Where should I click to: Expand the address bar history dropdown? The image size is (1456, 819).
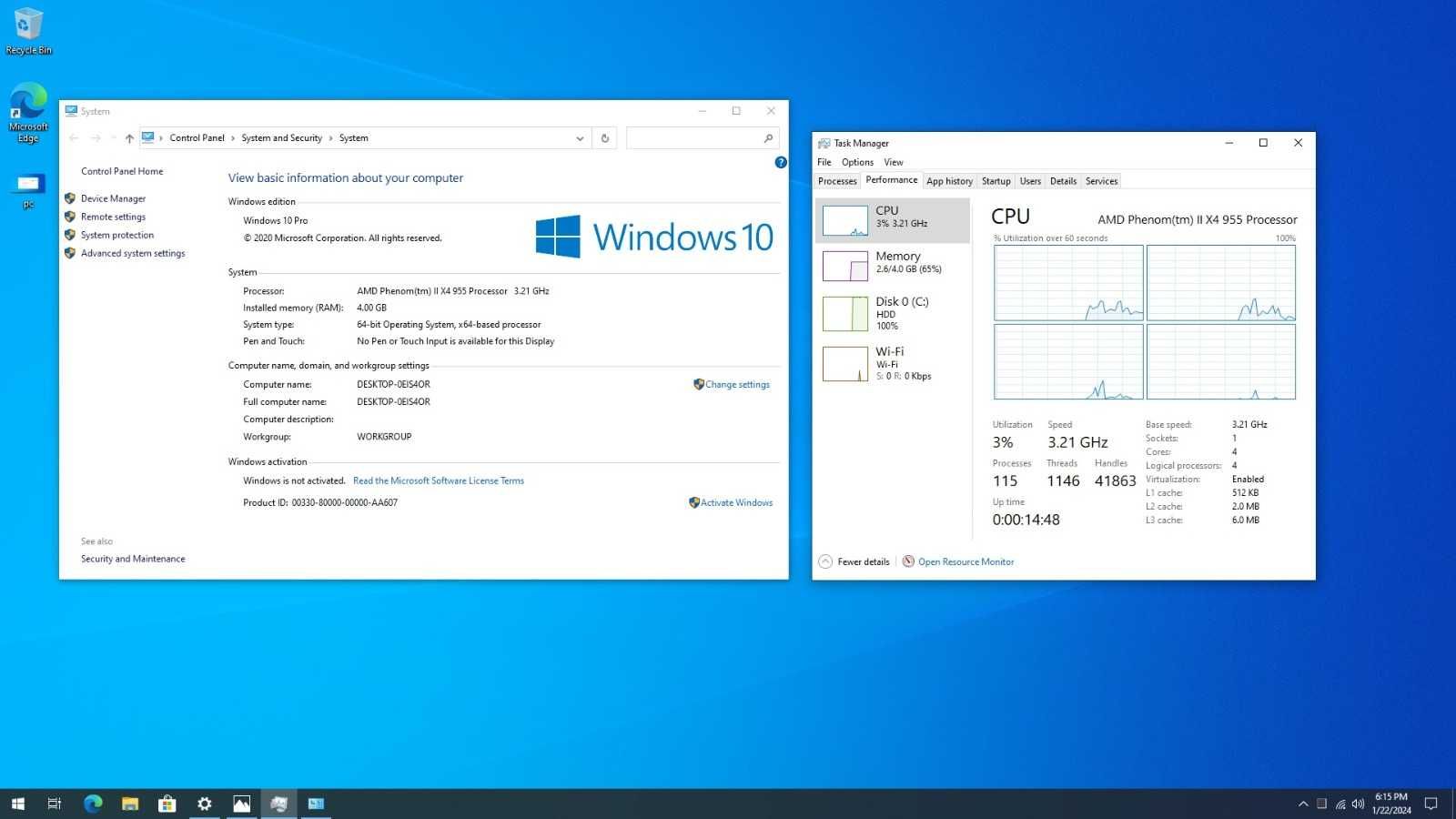[x=580, y=138]
